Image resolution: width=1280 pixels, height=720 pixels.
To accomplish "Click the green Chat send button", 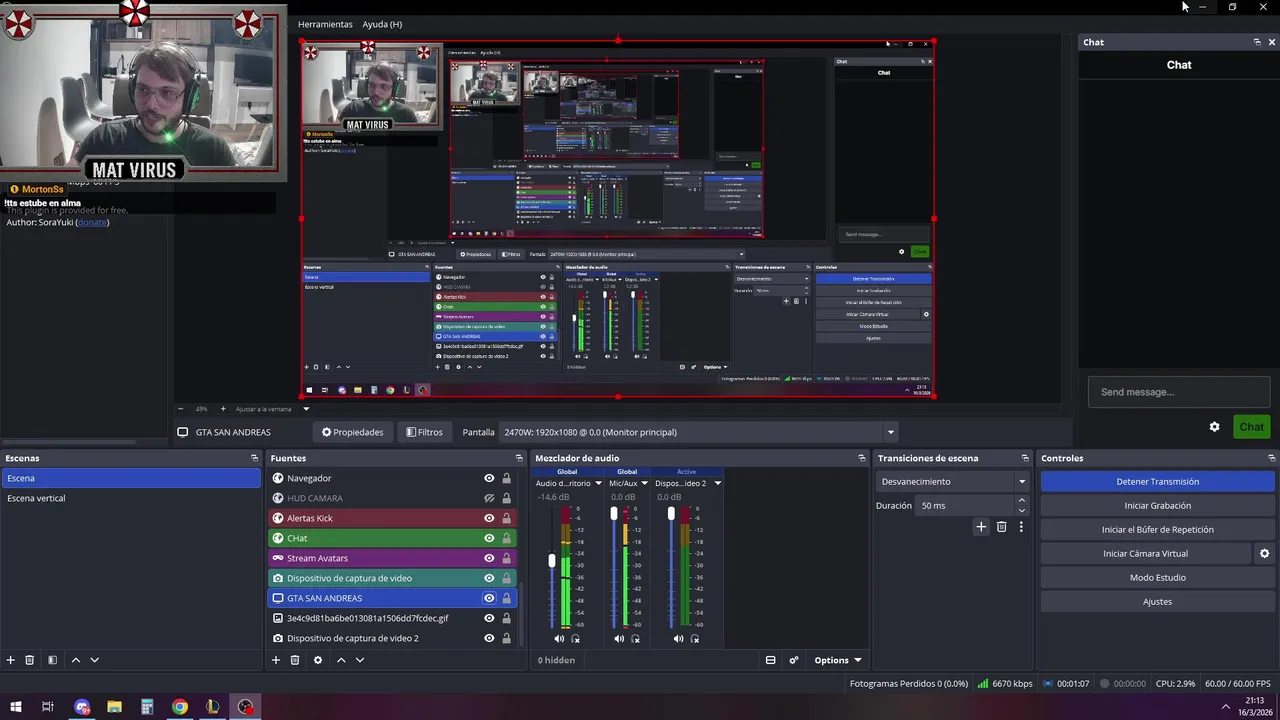I will pyautogui.click(x=1251, y=427).
